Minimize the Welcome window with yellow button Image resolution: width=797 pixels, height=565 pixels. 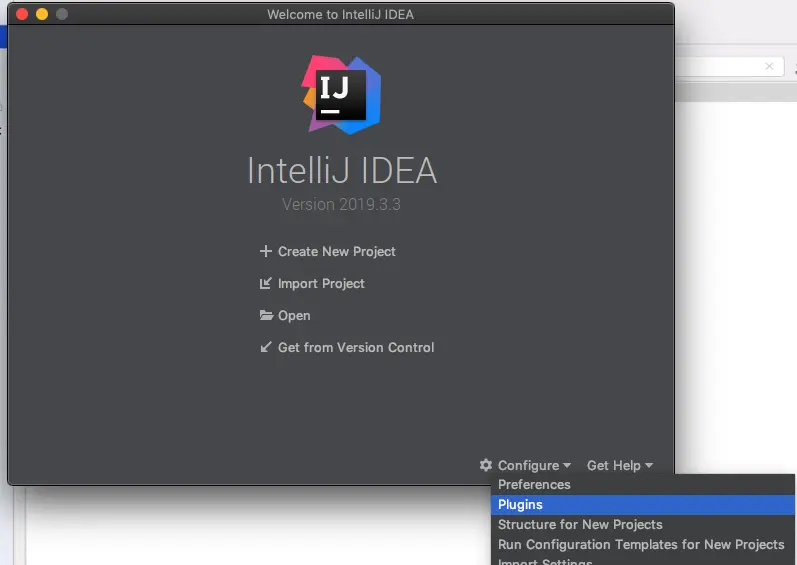point(42,14)
